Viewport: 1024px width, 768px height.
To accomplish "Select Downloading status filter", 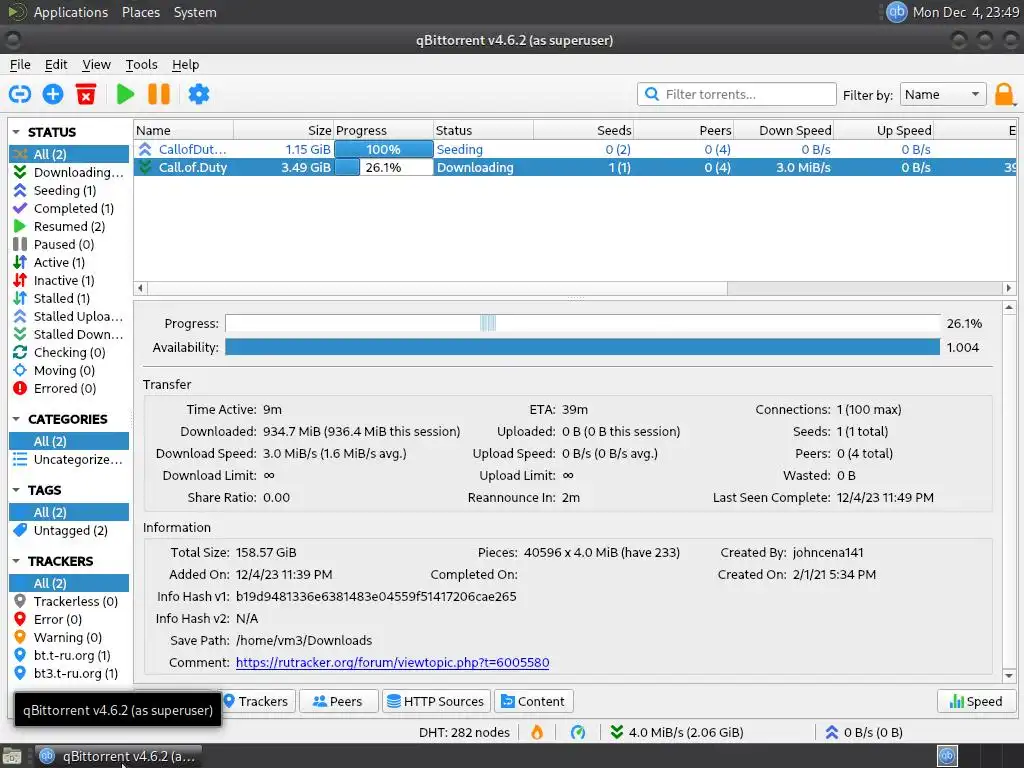I will click(x=69, y=172).
